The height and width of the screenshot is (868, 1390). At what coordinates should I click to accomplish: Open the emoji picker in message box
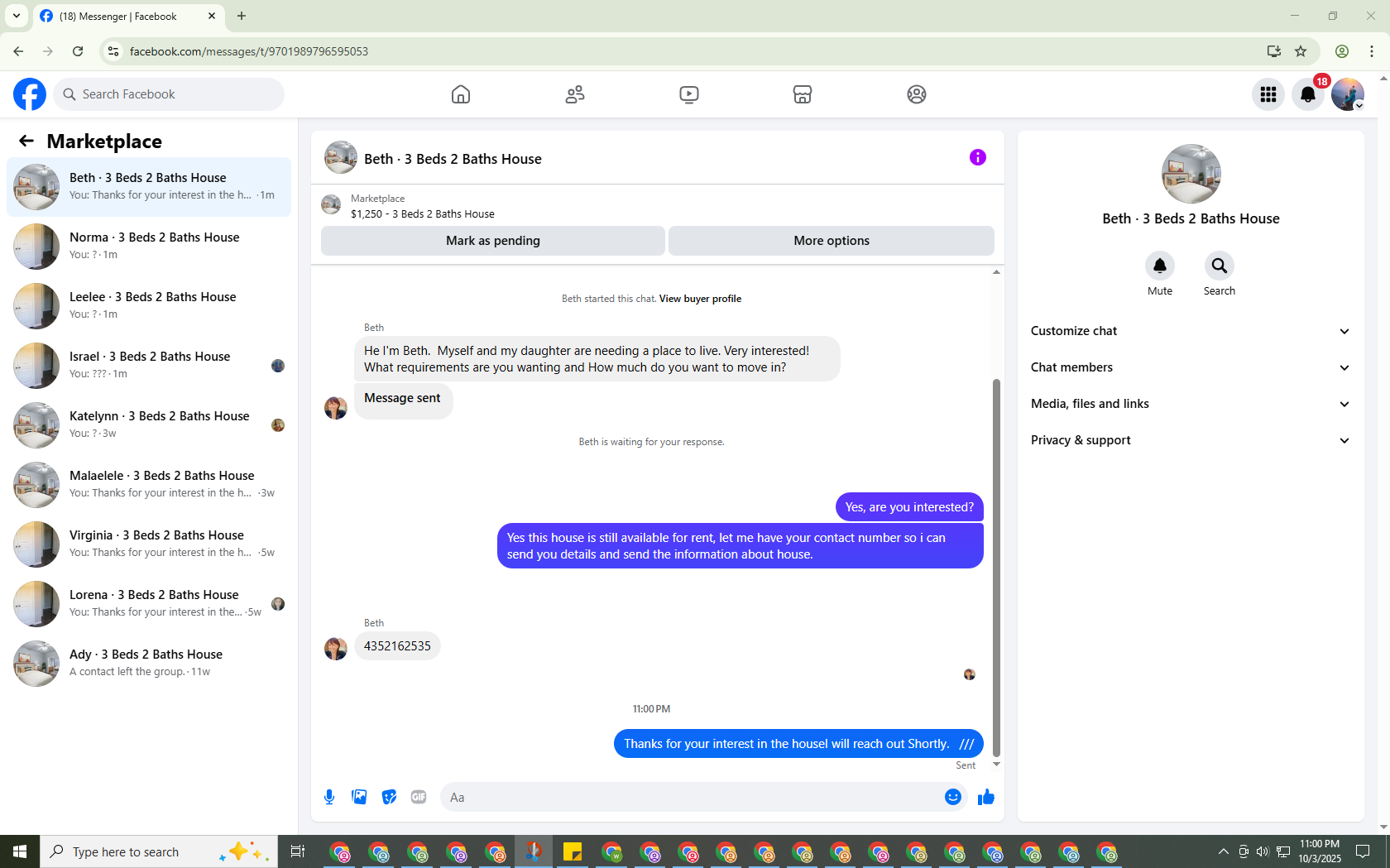click(x=953, y=797)
